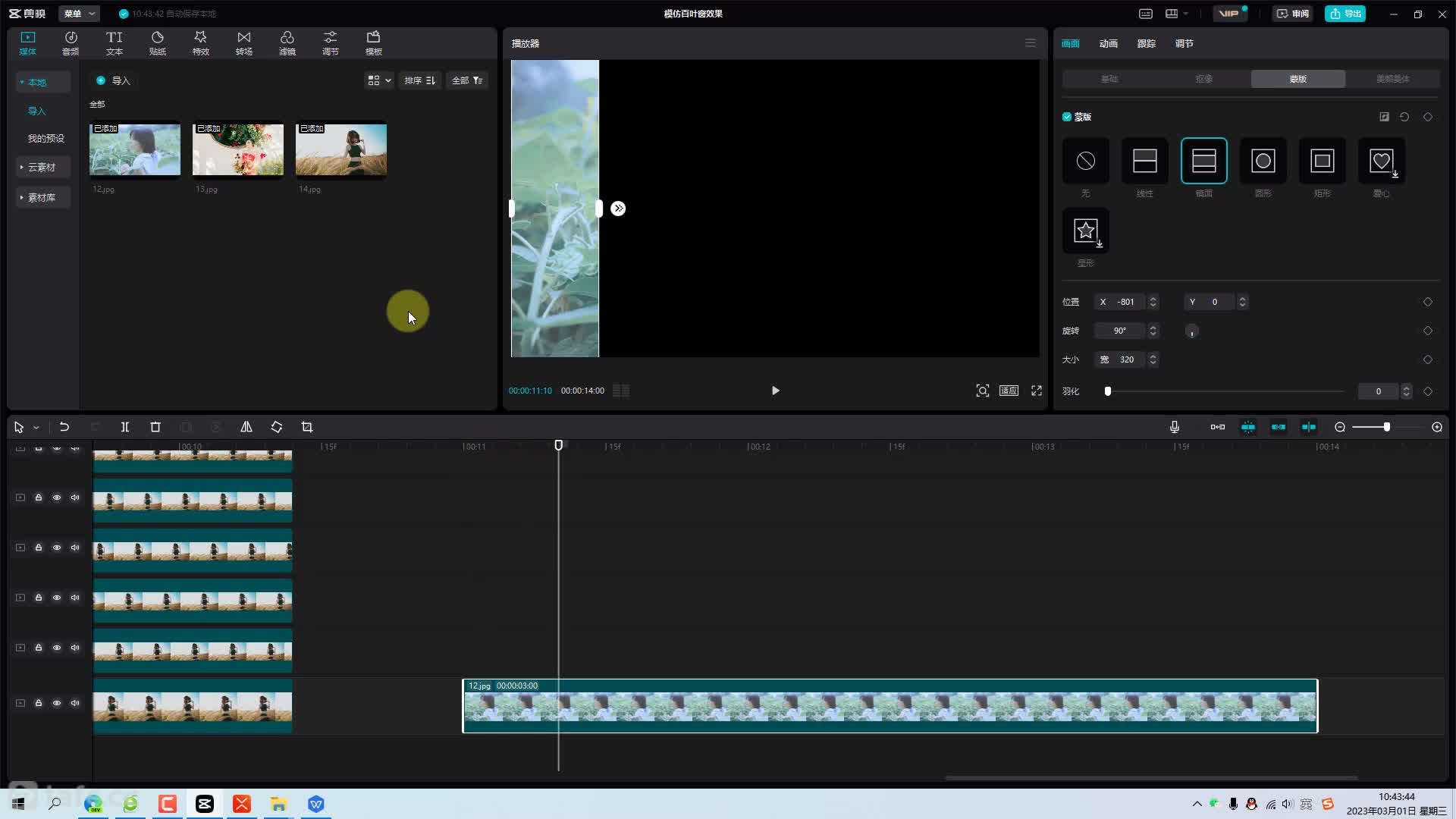The width and height of the screenshot is (1456, 819).
Task: Click the VIP button
Action: pos(1230,14)
